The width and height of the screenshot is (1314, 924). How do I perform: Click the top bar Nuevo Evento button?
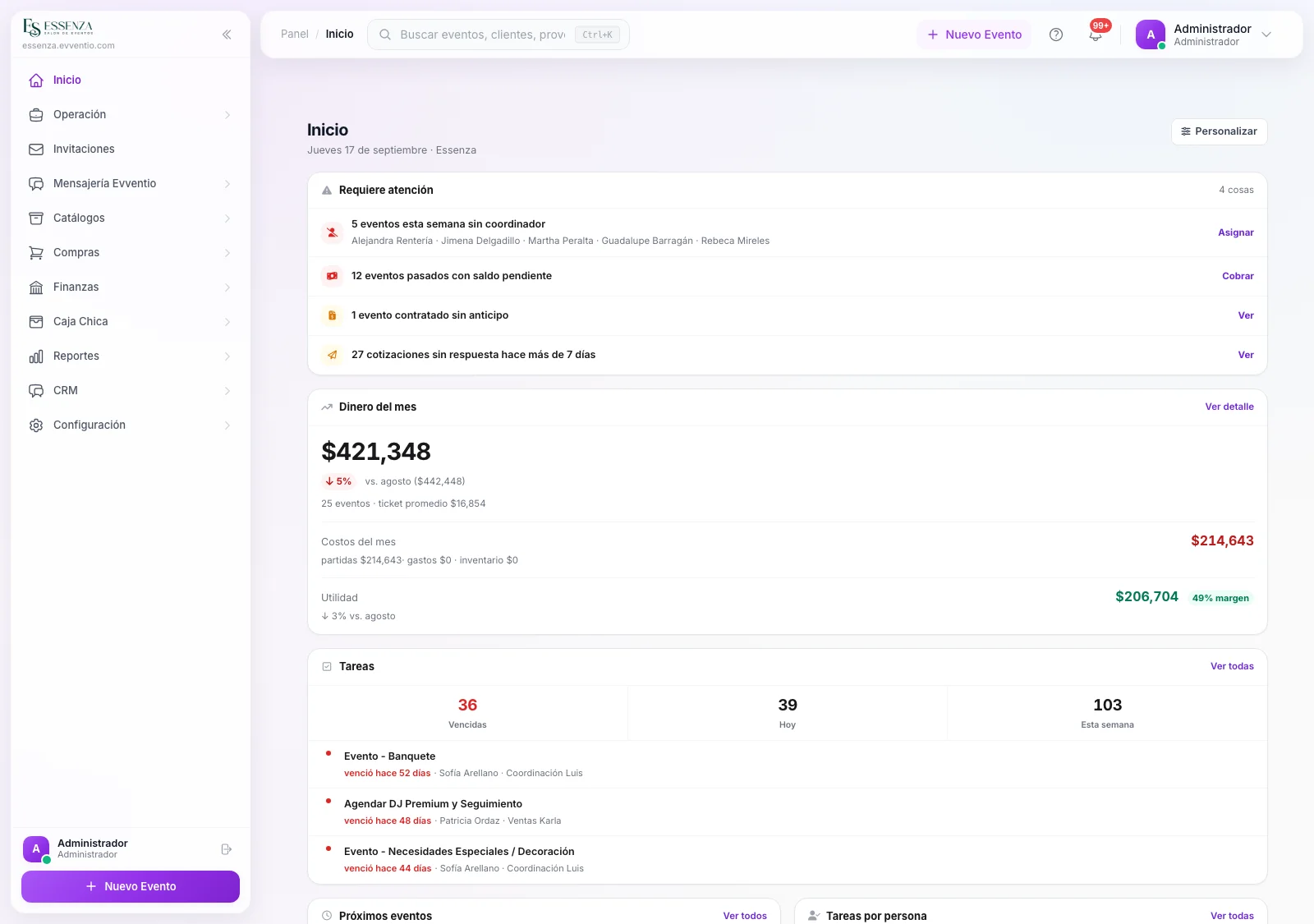[x=974, y=34]
